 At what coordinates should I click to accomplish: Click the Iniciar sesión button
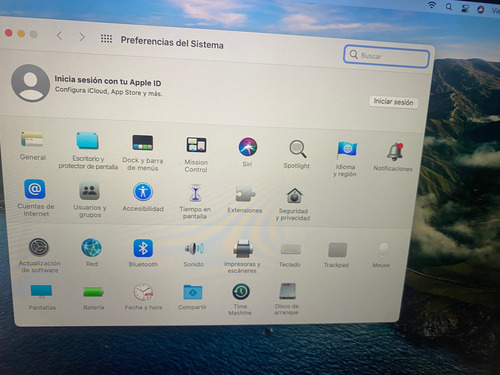click(393, 102)
